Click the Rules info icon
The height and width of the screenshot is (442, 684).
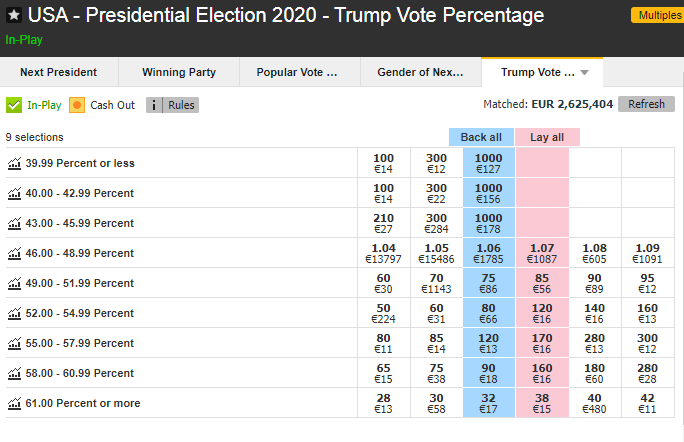pos(154,105)
